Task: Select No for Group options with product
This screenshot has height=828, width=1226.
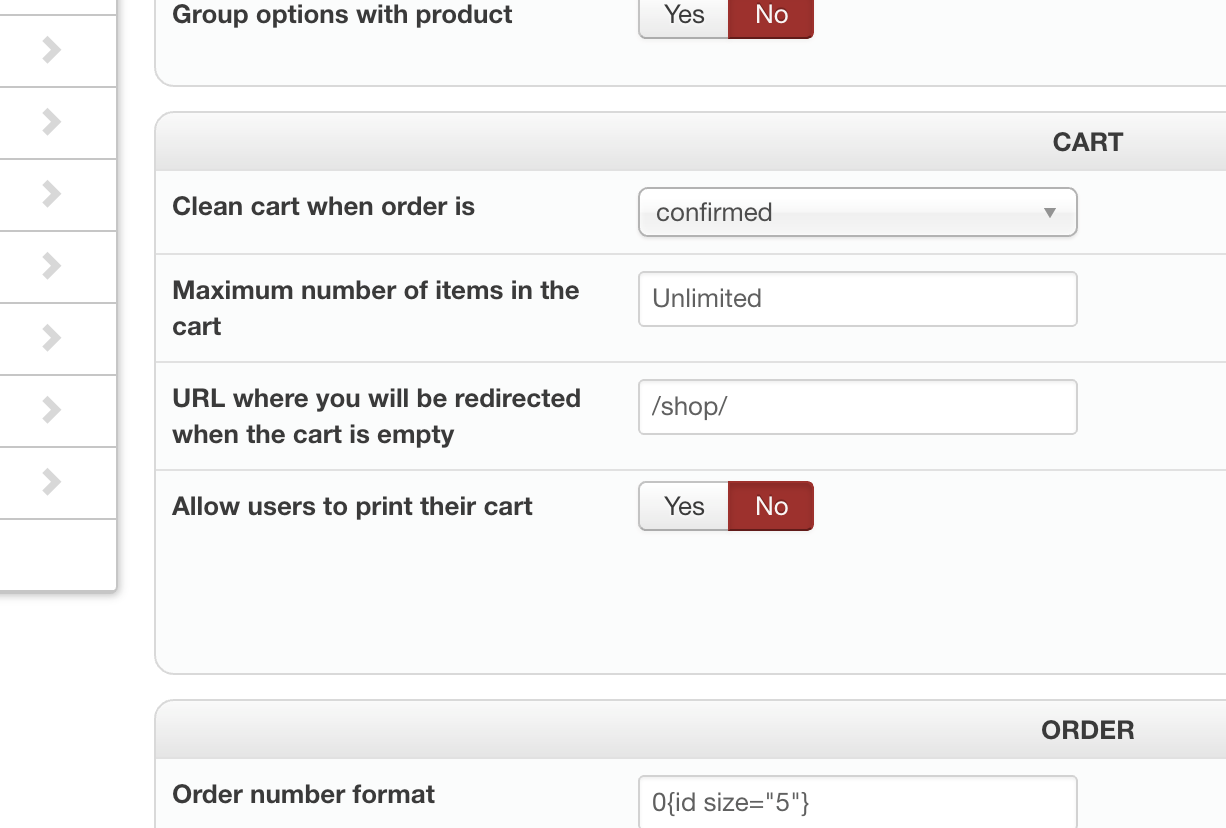Action: [x=771, y=16]
